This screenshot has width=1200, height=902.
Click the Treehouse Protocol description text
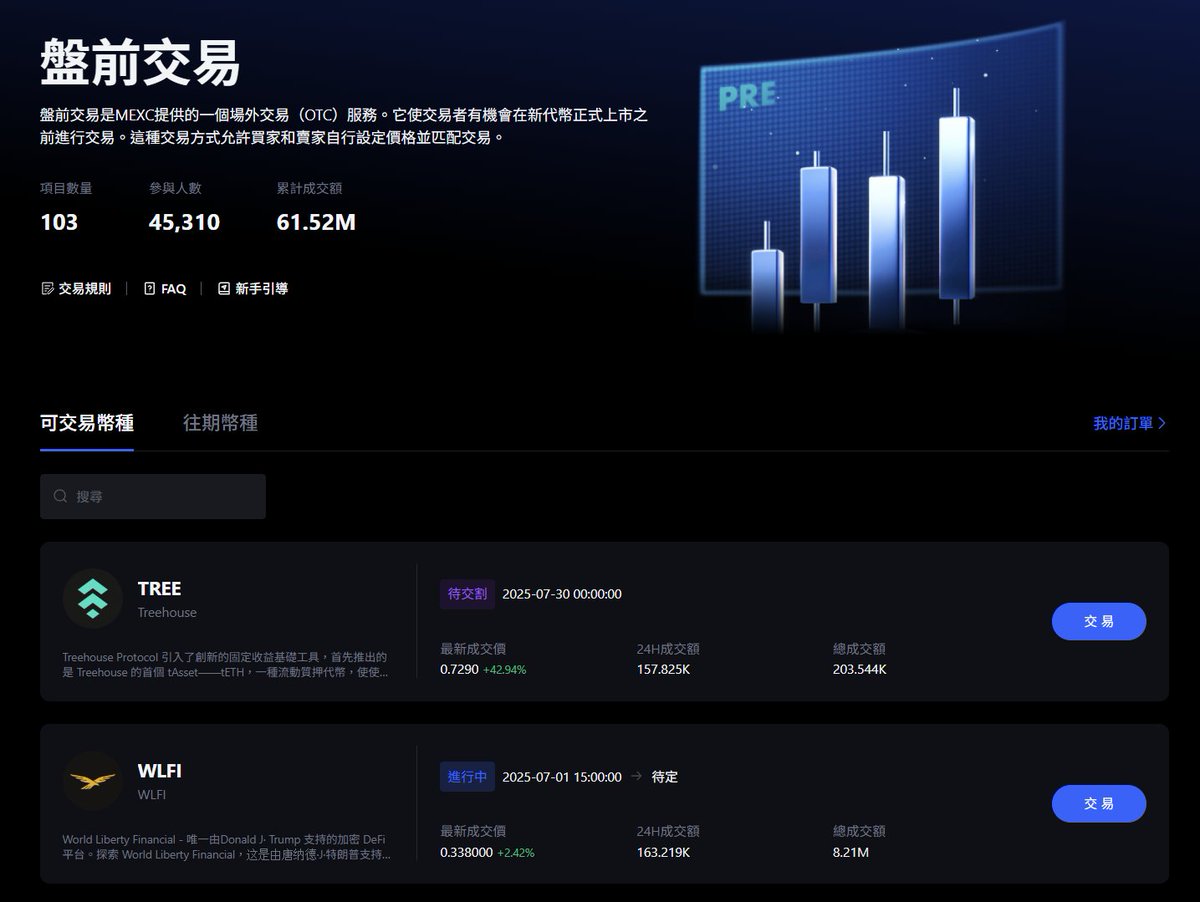pyautogui.click(x=225, y=665)
